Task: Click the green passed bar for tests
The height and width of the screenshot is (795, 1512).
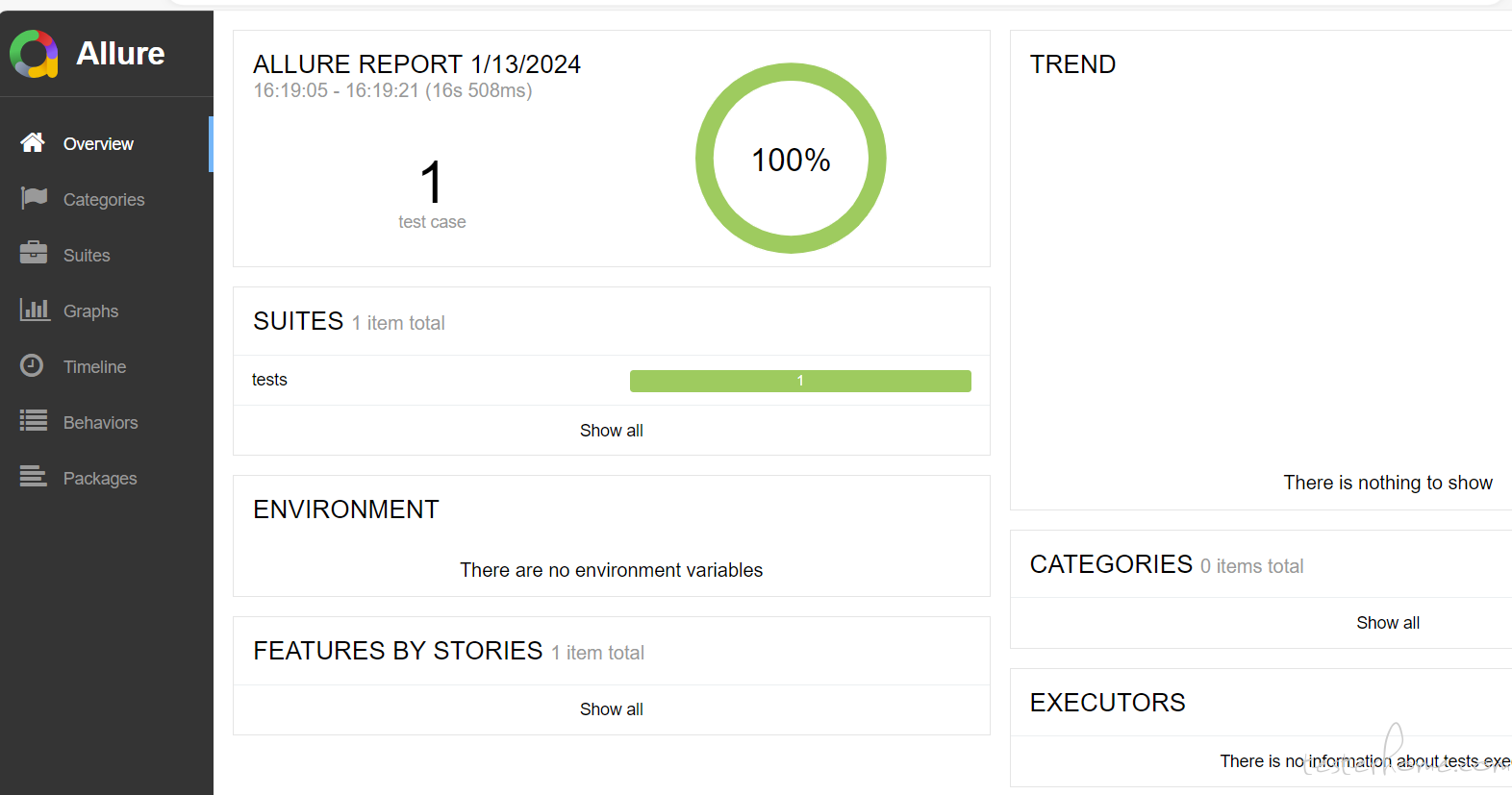Action: pyautogui.click(x=800, y=381)
